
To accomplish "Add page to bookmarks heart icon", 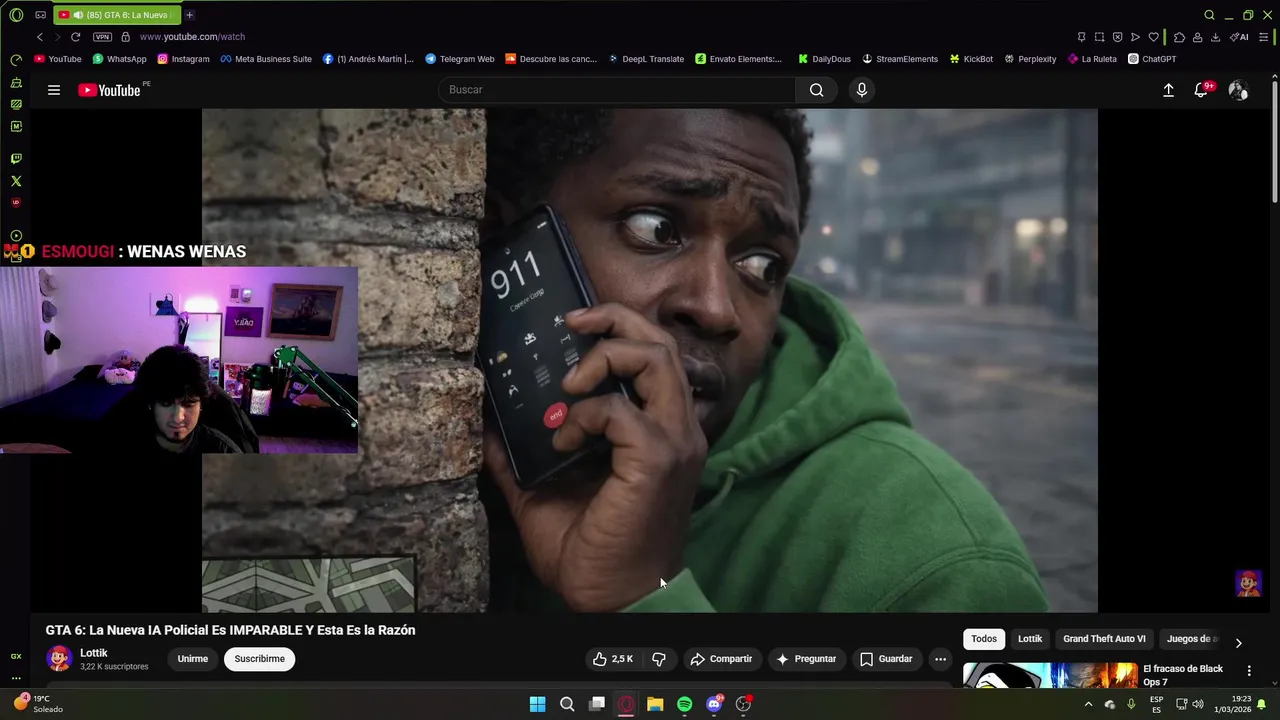I will coord(1153,37).
